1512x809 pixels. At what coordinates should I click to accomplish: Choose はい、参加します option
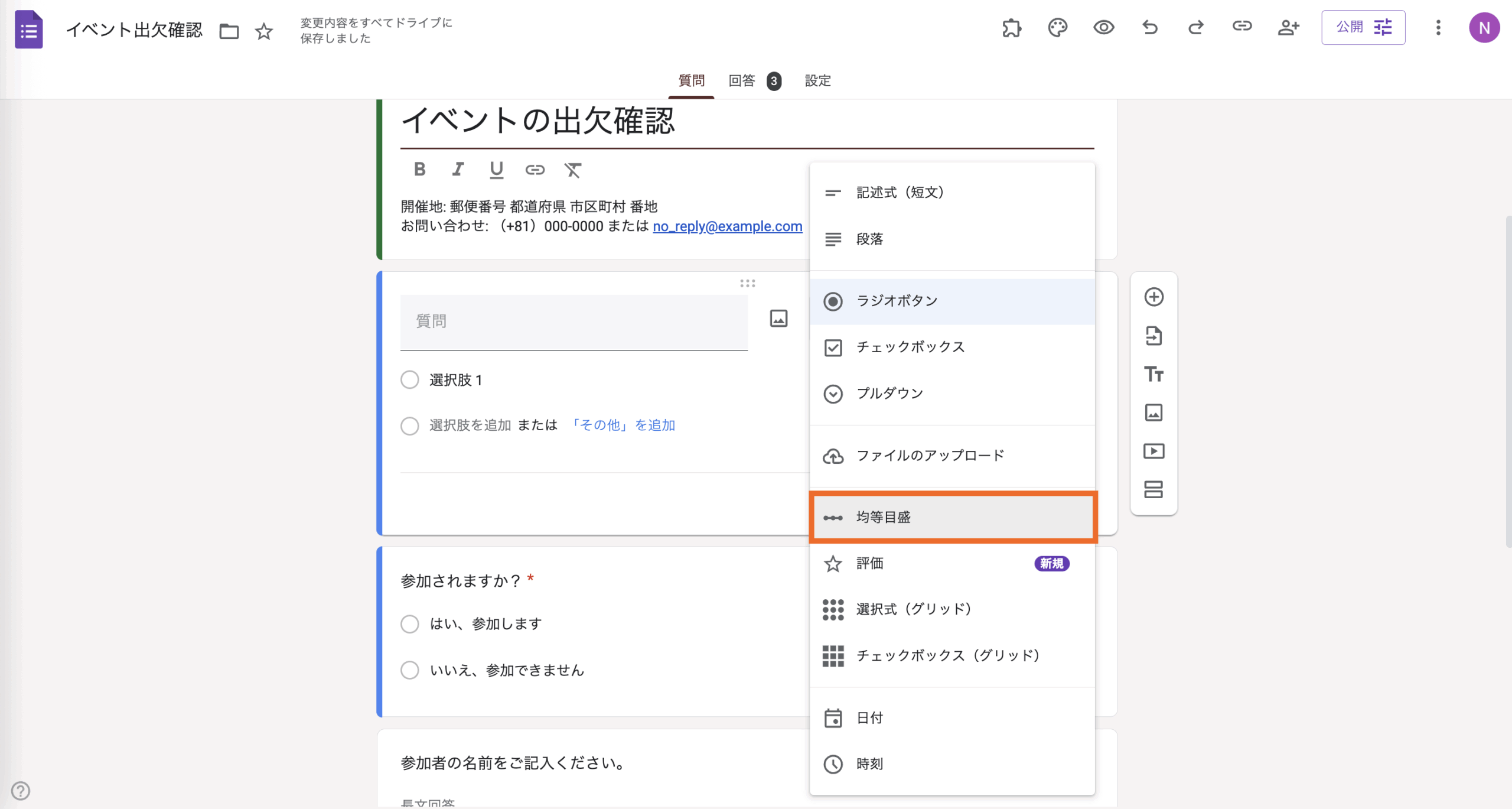click(410, 623)
